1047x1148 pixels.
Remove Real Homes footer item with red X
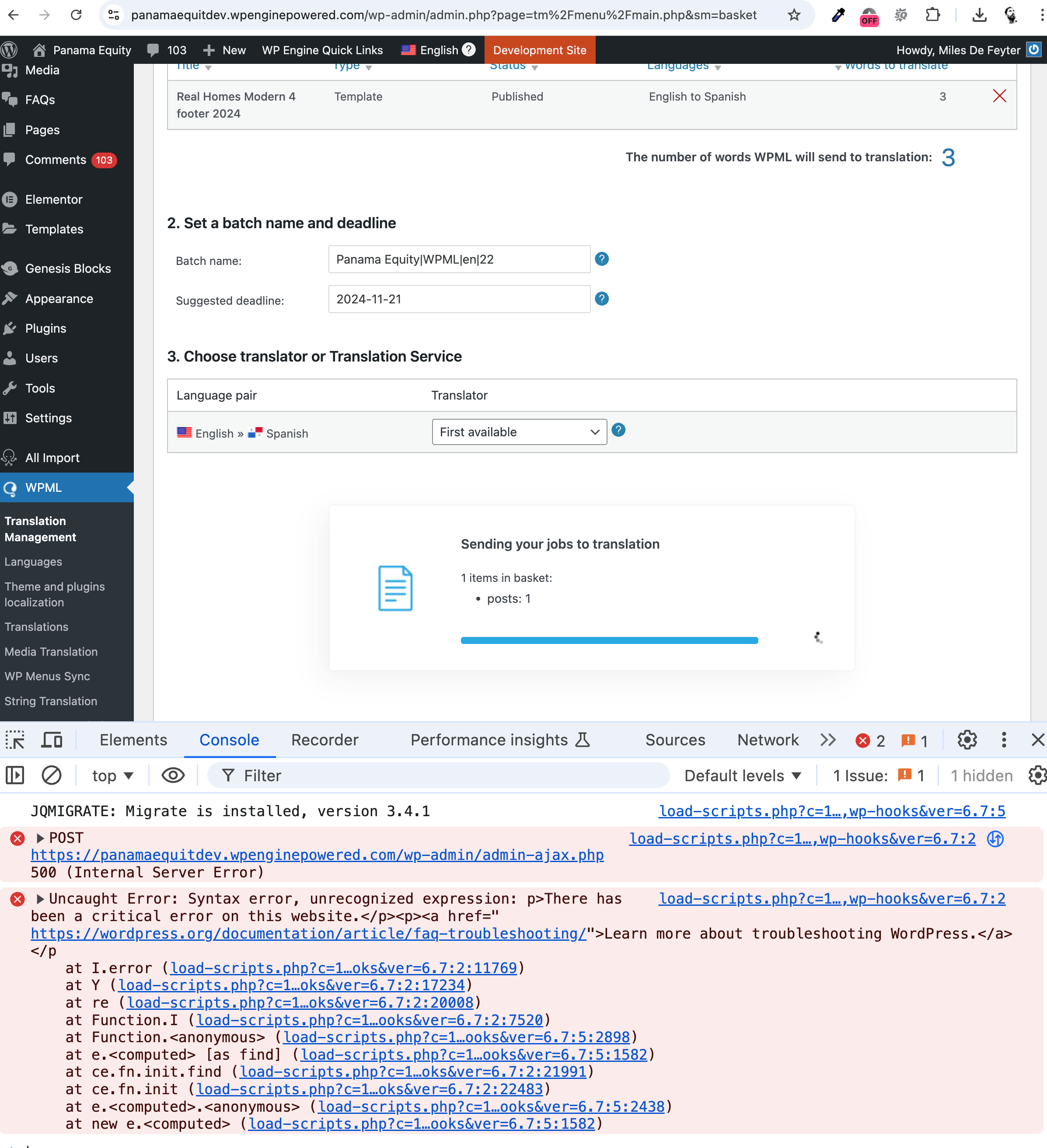(999, 96)
